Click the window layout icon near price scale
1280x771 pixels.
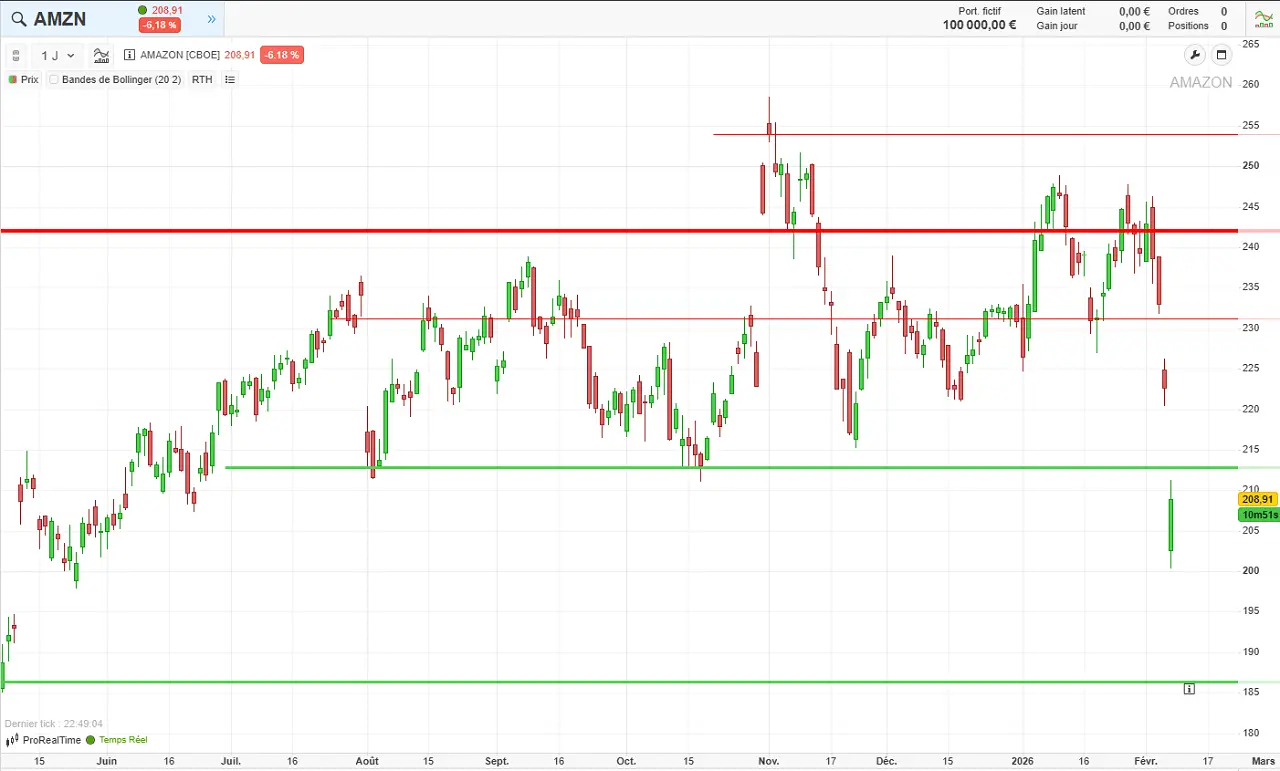(1222, 55)
